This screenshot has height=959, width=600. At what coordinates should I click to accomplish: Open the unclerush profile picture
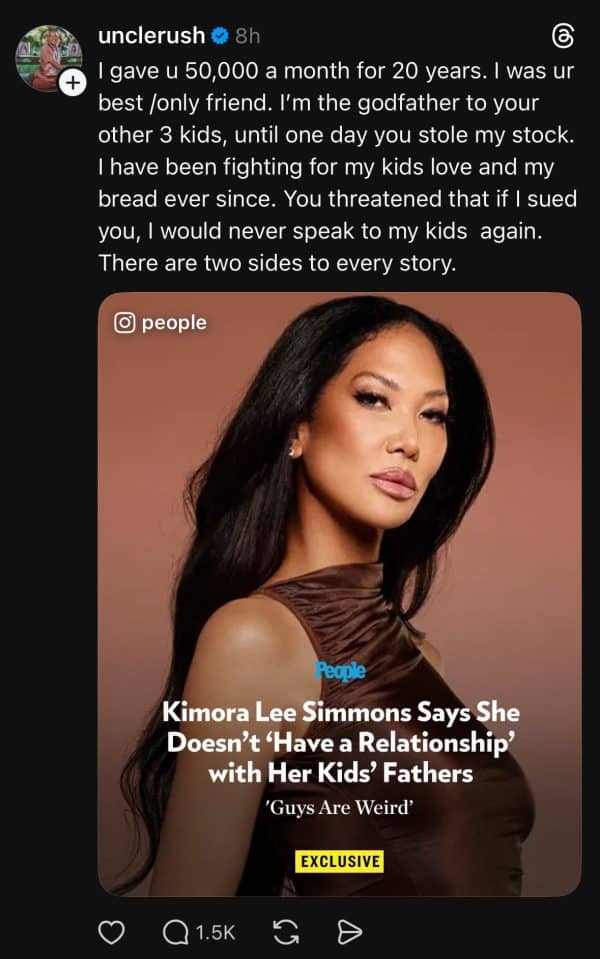48,57
